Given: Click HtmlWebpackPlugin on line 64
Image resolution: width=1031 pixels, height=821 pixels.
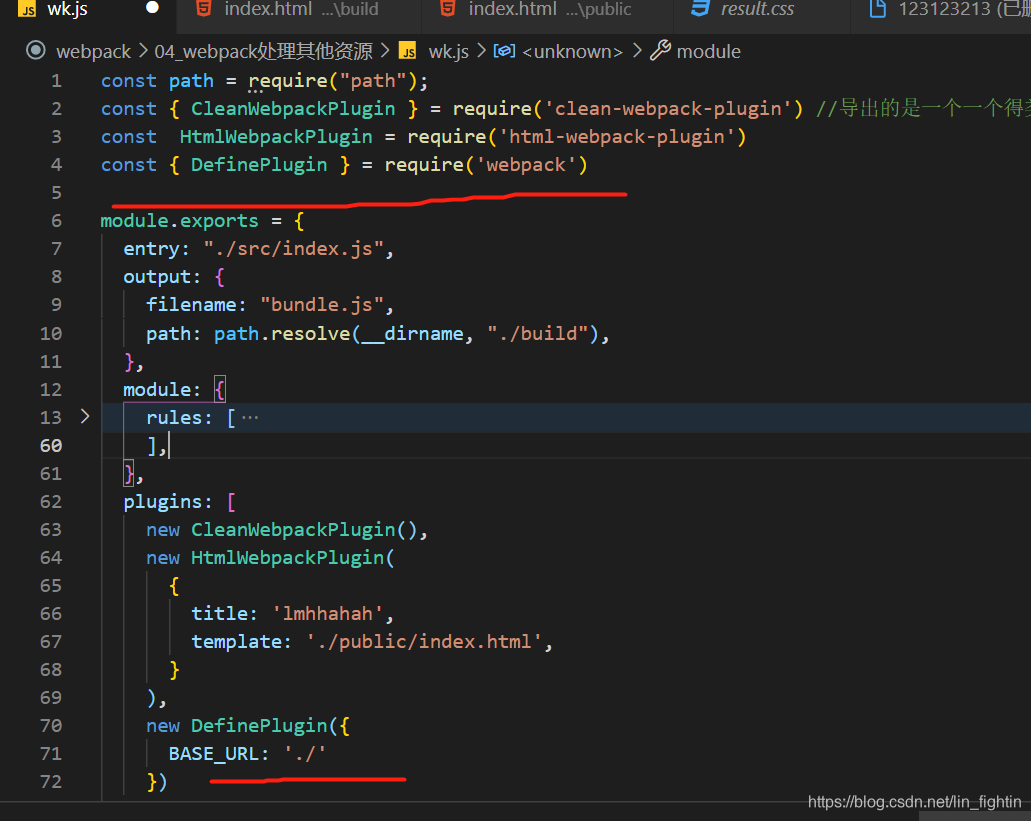Looking at the screenshot, I should (x=287, y=558).
